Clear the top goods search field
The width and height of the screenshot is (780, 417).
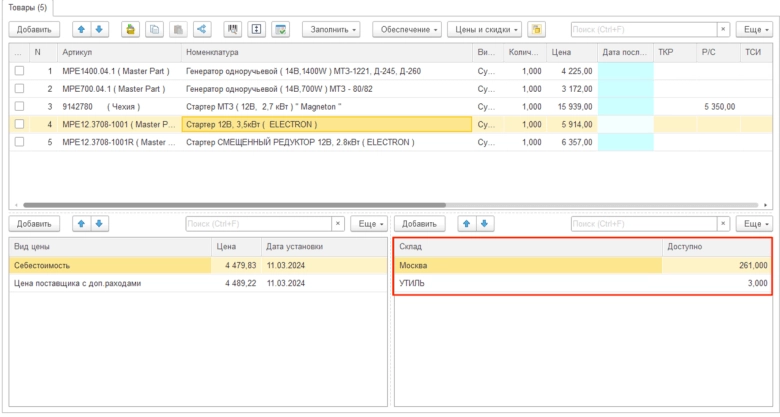724,30
